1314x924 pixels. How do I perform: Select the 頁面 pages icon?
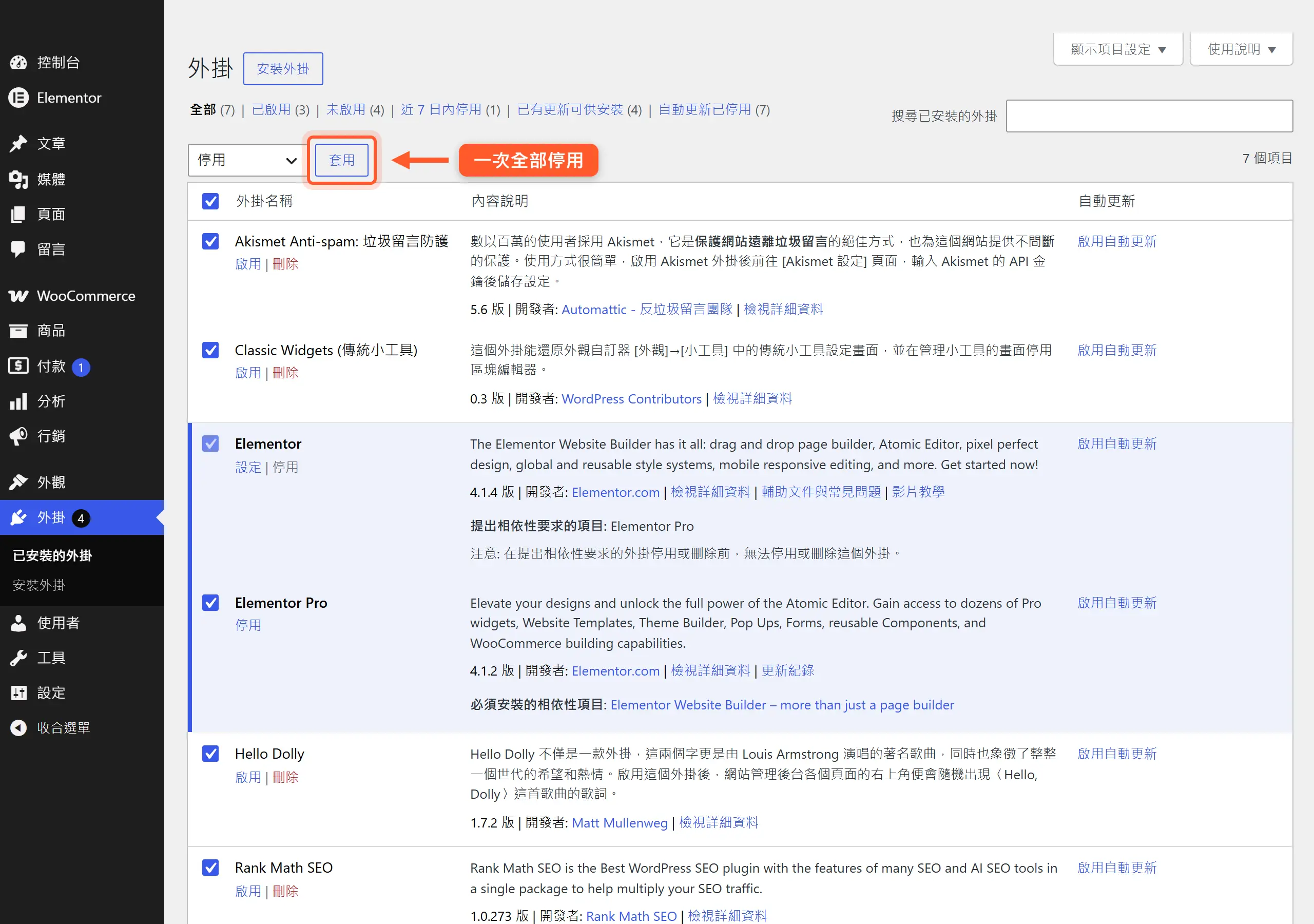pos(18,214)
